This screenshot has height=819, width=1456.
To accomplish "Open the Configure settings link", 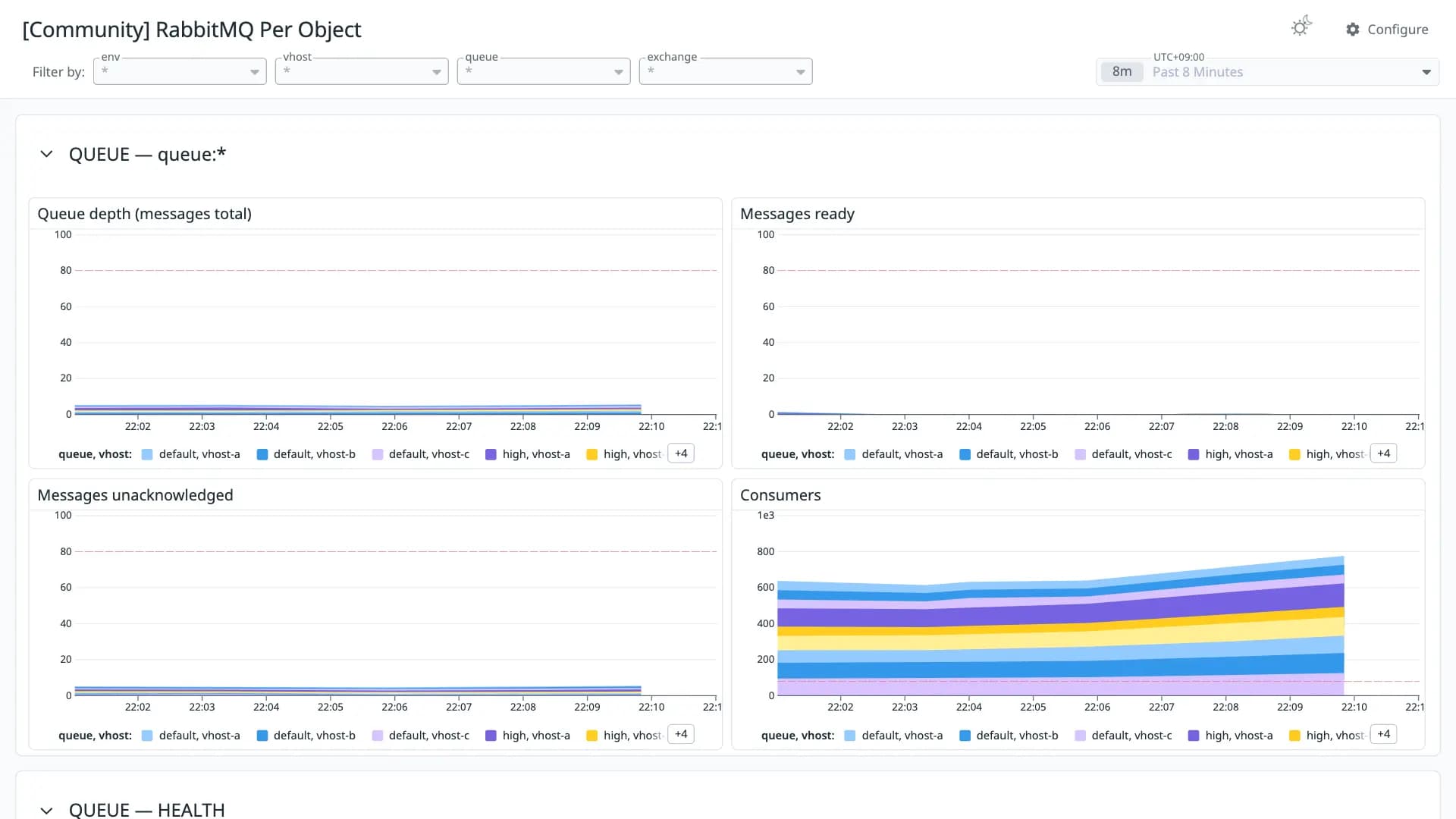I will click(x=1387, y=30).
